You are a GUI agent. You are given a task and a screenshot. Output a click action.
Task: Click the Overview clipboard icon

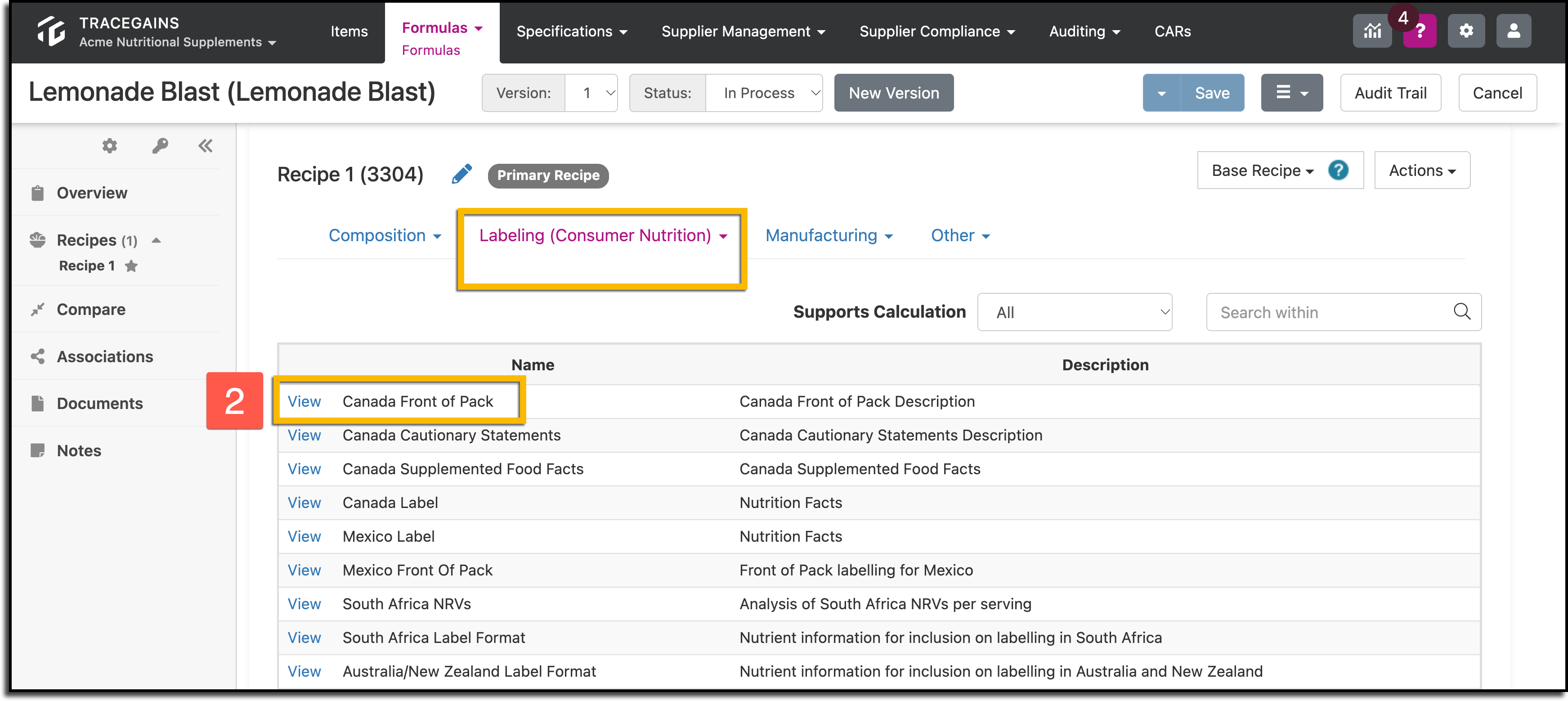click(x=38, y=193)
